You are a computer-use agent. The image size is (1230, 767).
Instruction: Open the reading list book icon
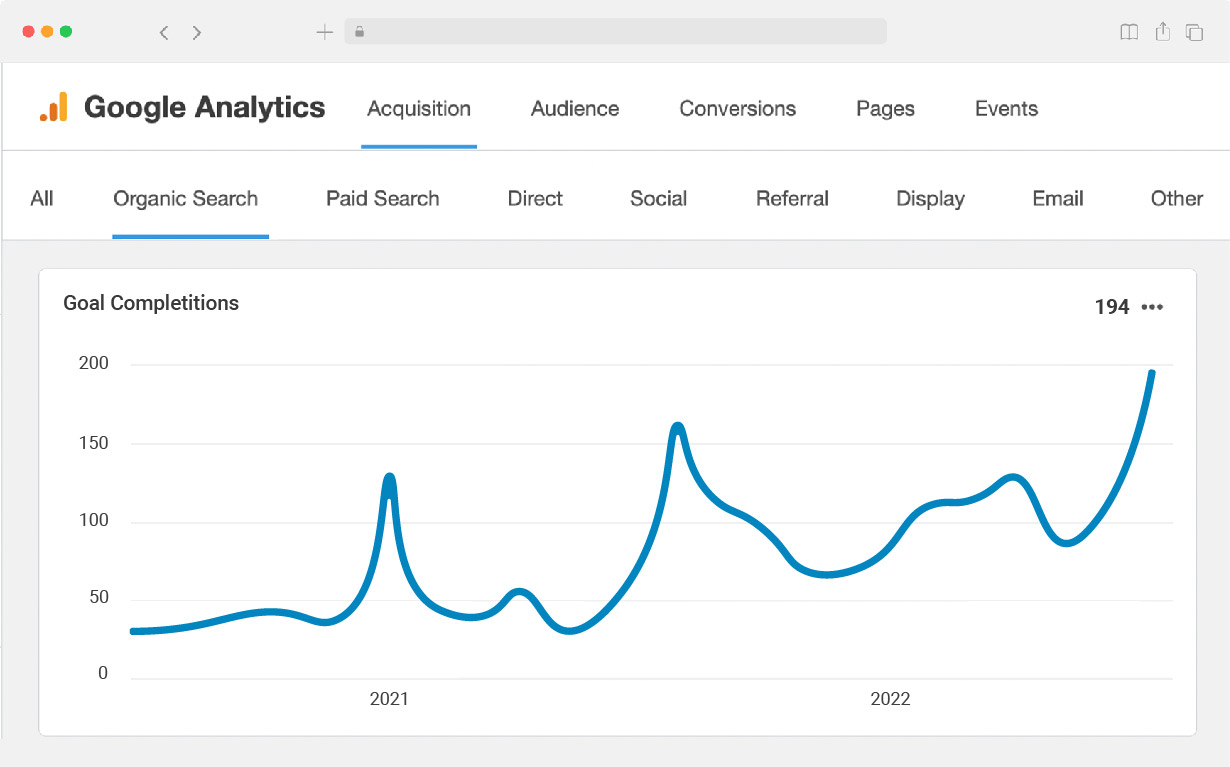pyautogui.click(x=1129, y=32)
